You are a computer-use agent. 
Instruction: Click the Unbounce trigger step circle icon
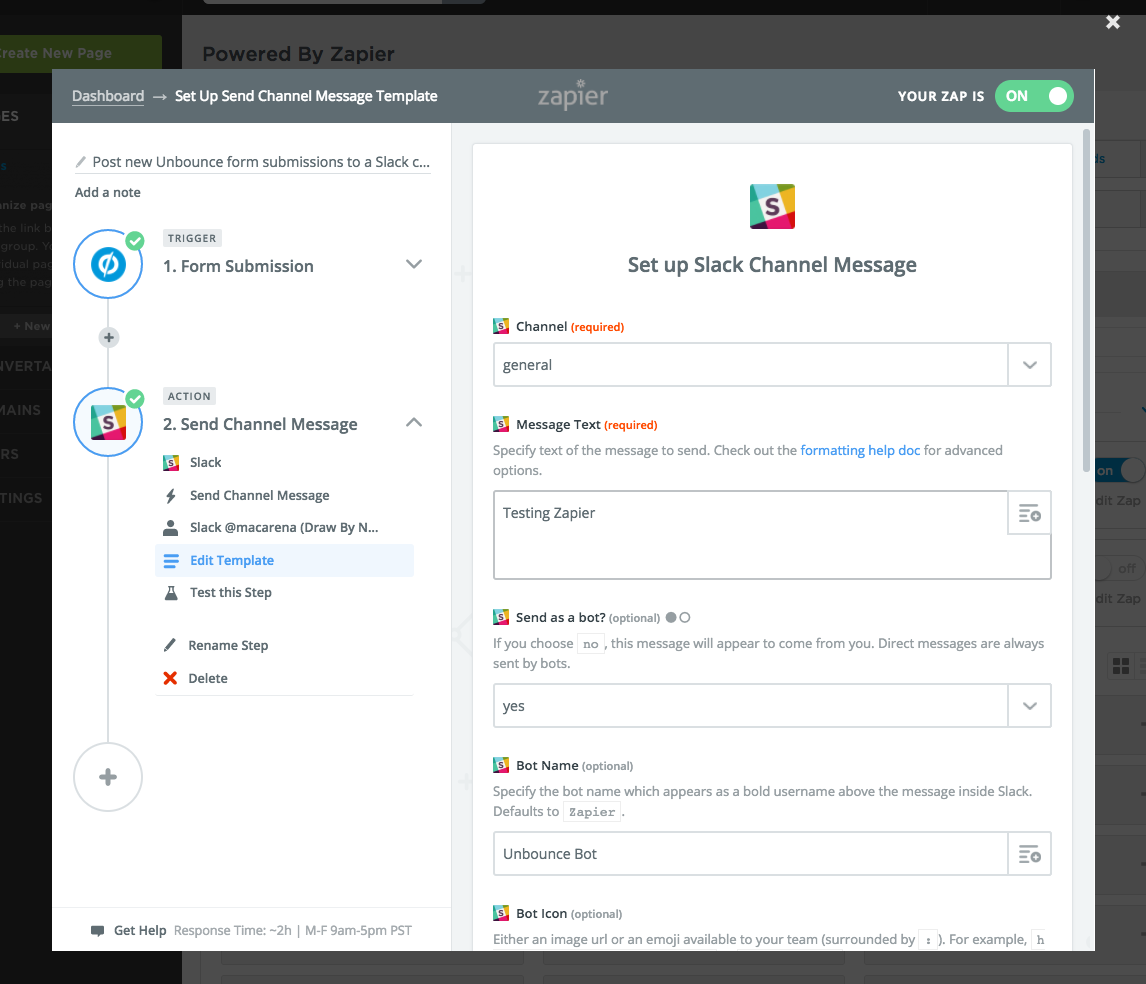pyautogui.click(x=108, y=264)
